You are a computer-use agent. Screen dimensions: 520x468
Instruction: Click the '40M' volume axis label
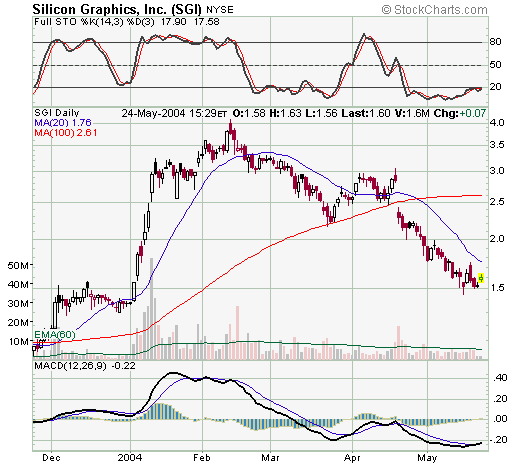(18, 285)
